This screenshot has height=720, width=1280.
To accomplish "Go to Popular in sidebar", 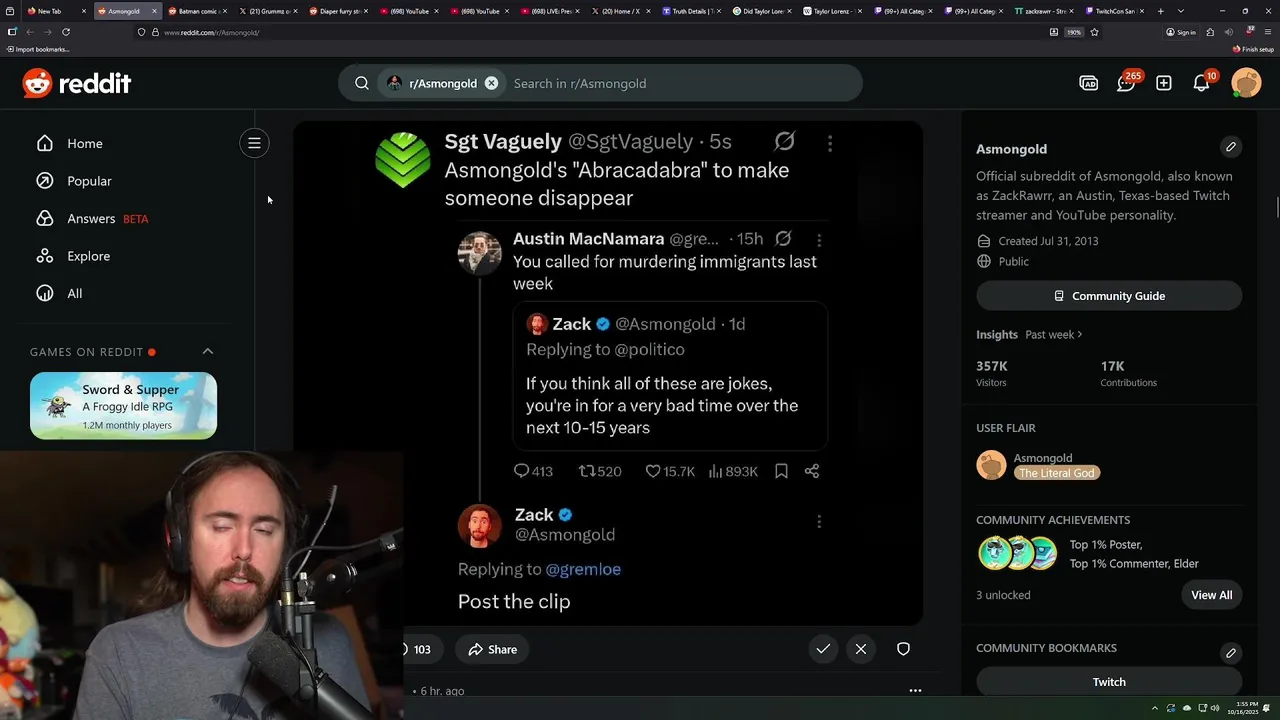I will pos(89,181).
